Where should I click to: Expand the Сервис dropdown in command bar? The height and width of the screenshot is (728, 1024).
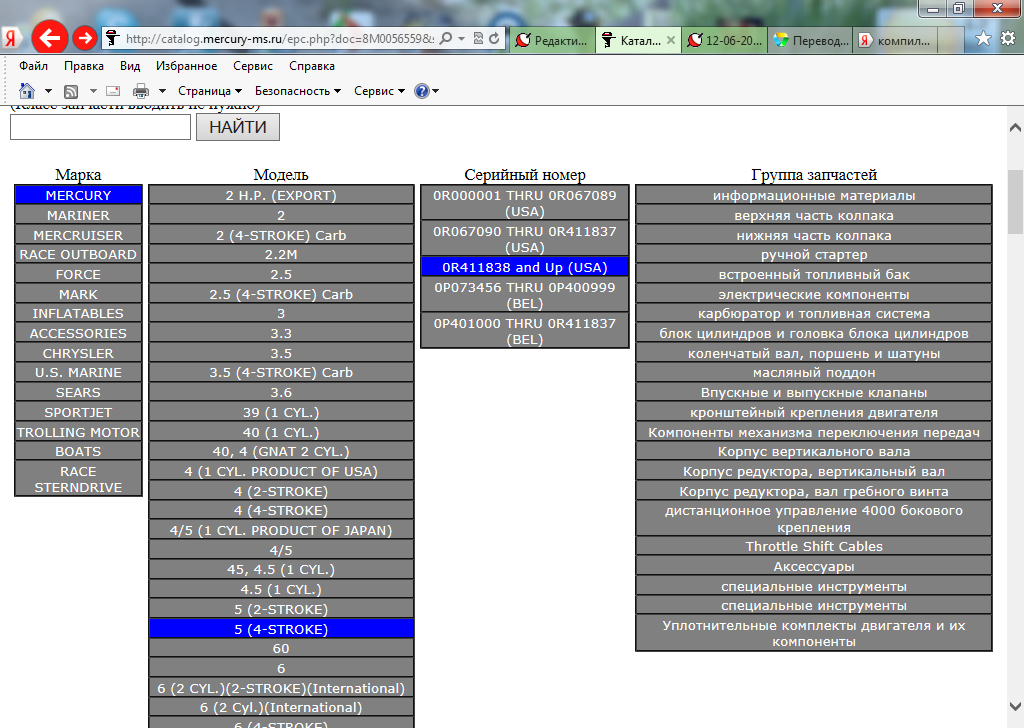(379, 91)
